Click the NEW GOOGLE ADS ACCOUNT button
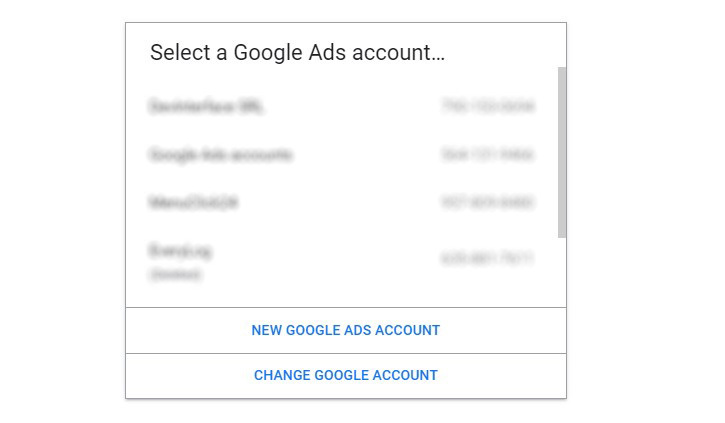725x423 pixels. (x=345, y=330)
